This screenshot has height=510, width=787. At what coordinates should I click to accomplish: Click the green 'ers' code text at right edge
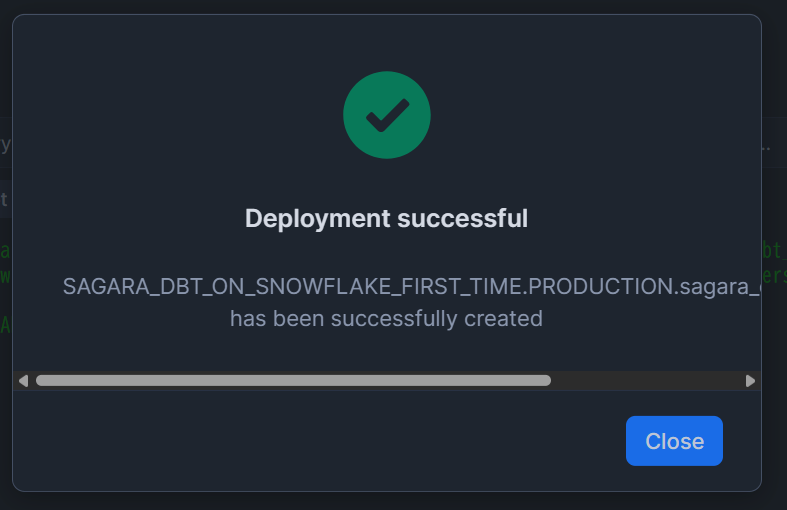click(x=774, y=276)
